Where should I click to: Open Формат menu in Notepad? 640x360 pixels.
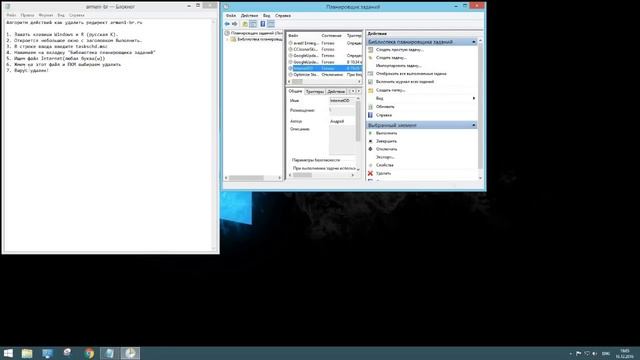pos(46,15)
